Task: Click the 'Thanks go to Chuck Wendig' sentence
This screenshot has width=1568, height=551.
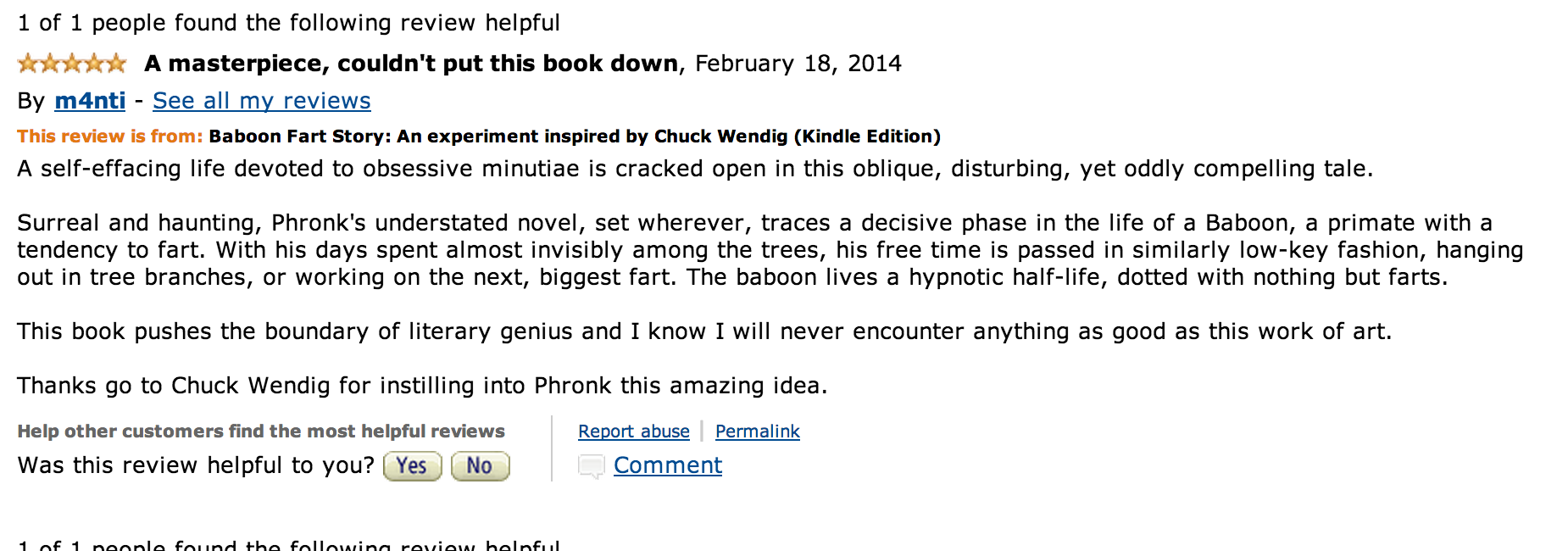Action: [421, 386]
